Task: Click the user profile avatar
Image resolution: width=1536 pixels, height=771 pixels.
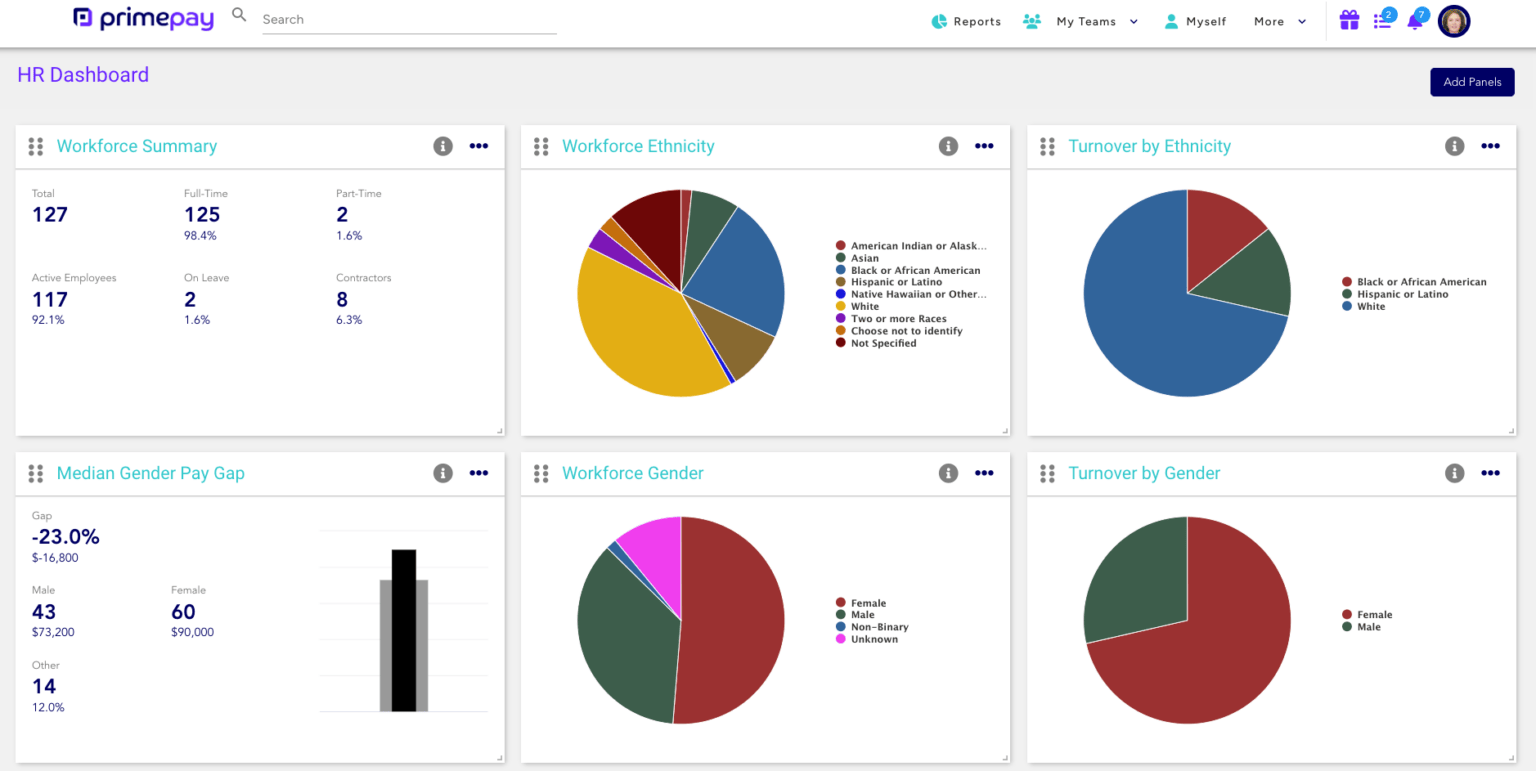Action: pos(1453,21)
